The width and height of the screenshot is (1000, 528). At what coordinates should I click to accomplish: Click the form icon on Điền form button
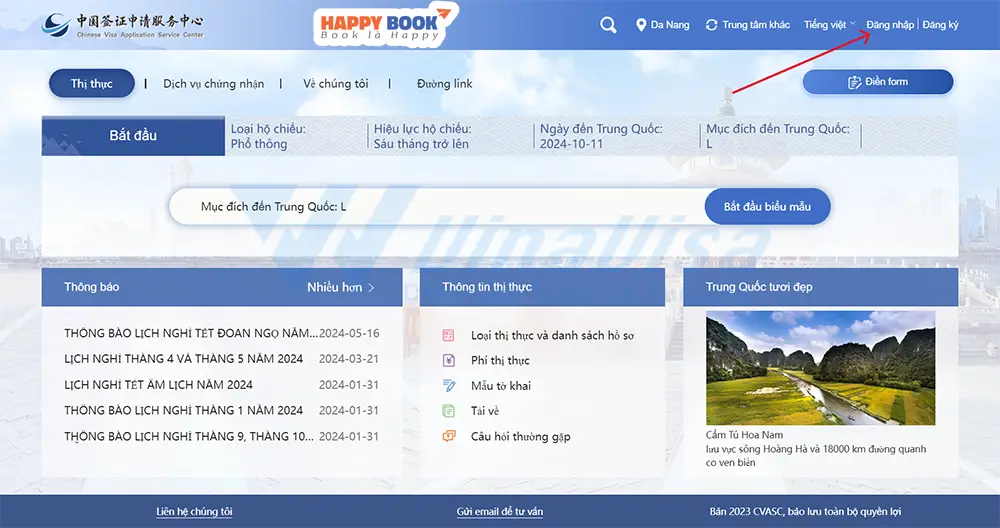tap(854, 82)
